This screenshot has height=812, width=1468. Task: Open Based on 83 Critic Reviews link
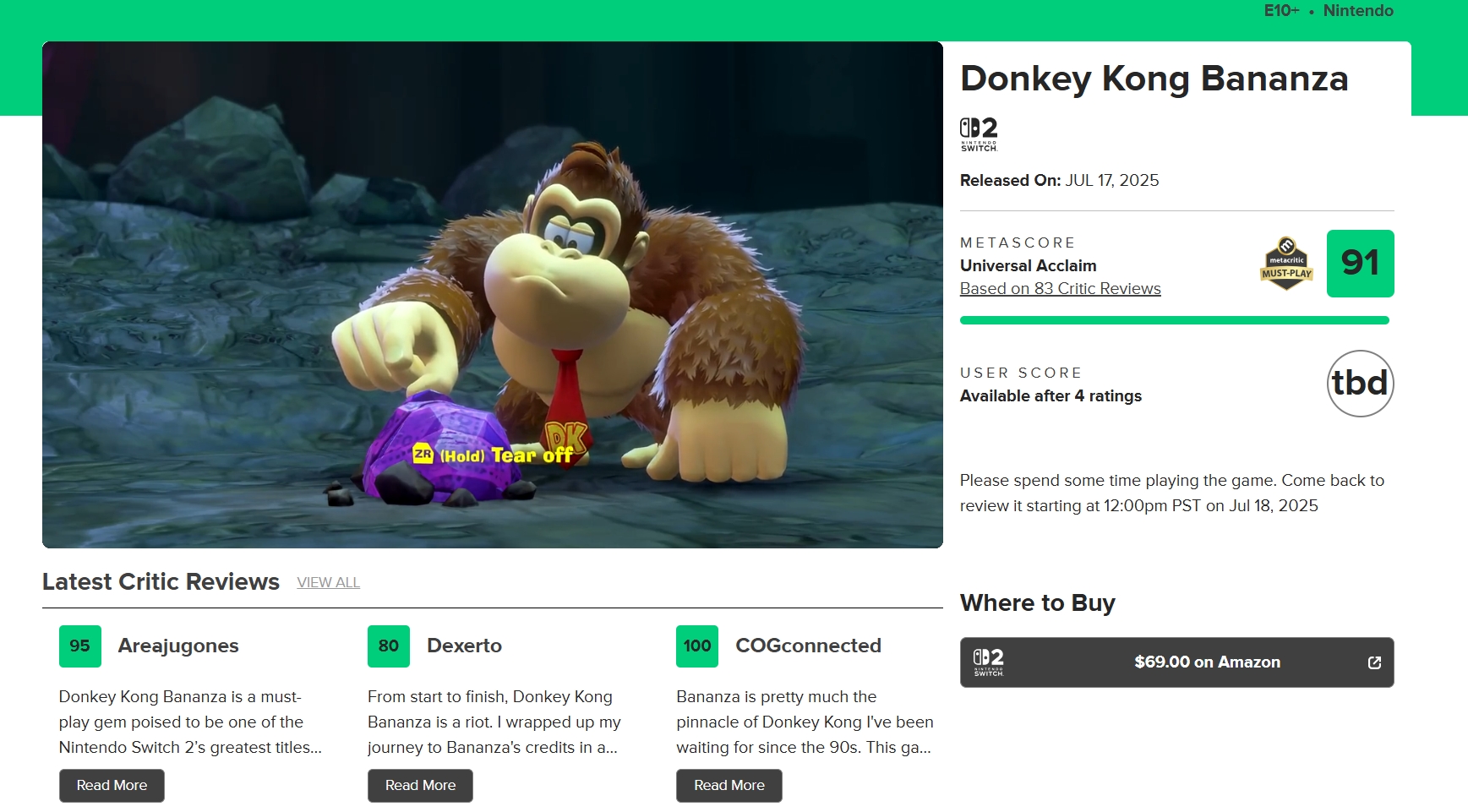click(x=1060, y=289)
